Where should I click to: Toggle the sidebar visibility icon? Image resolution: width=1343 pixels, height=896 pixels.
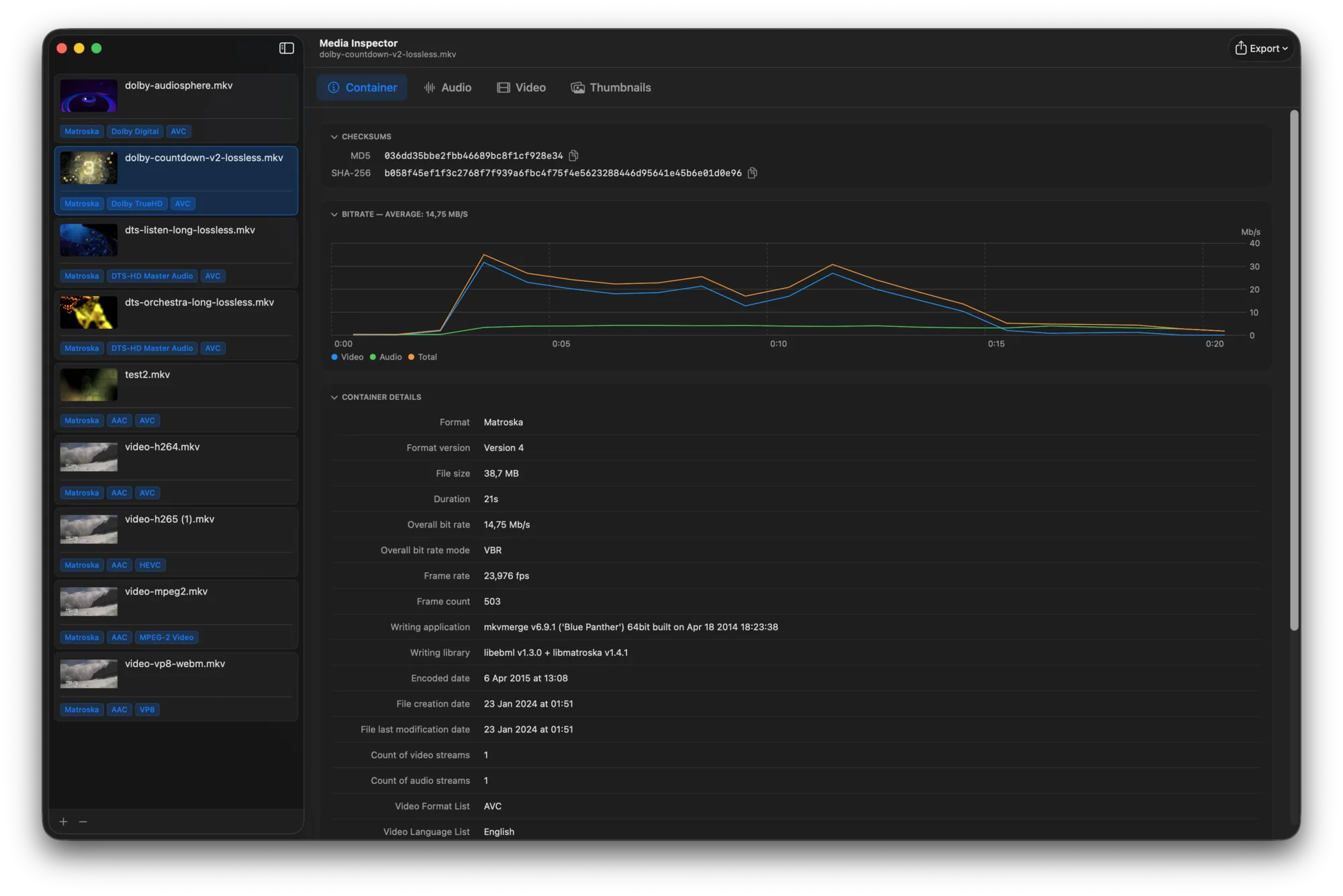point(287,48)
